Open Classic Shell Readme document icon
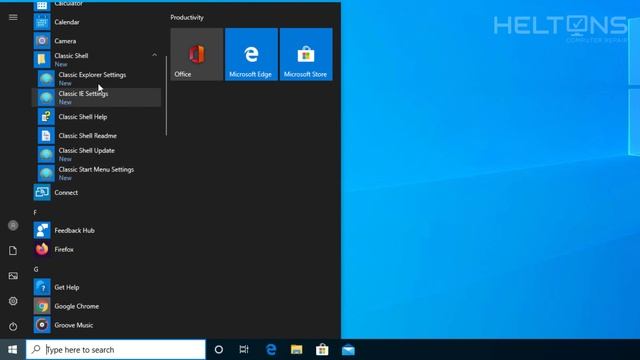Image resolution: width=640 pixels, height=360 pixels. point(46,136)
